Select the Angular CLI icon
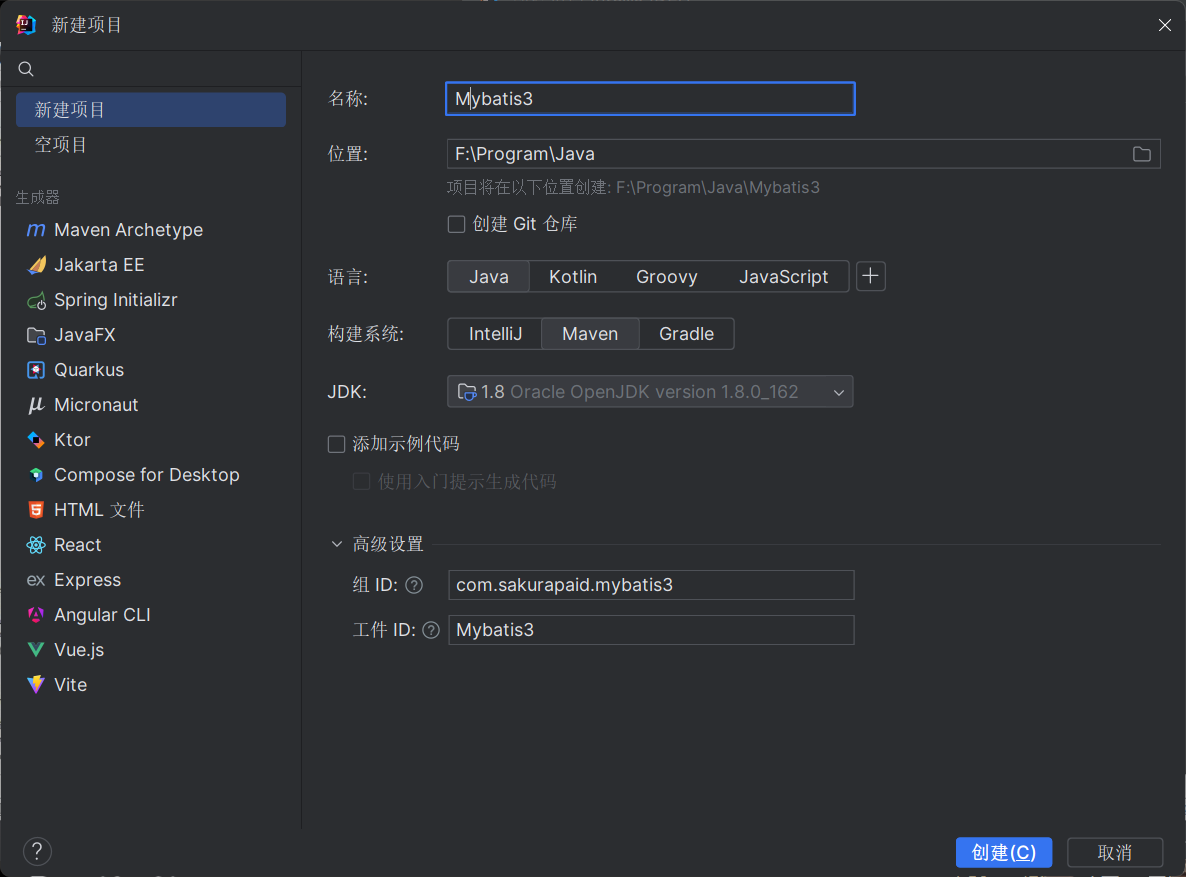The width and height of the screenshot is (1186, 877). point(36,615)
